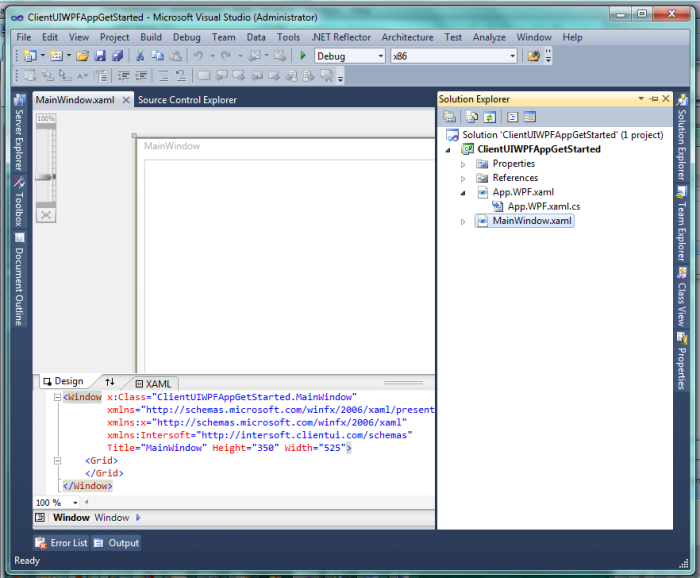Switch to the Design view tab
700x578 pixels.
coord(64,381)
